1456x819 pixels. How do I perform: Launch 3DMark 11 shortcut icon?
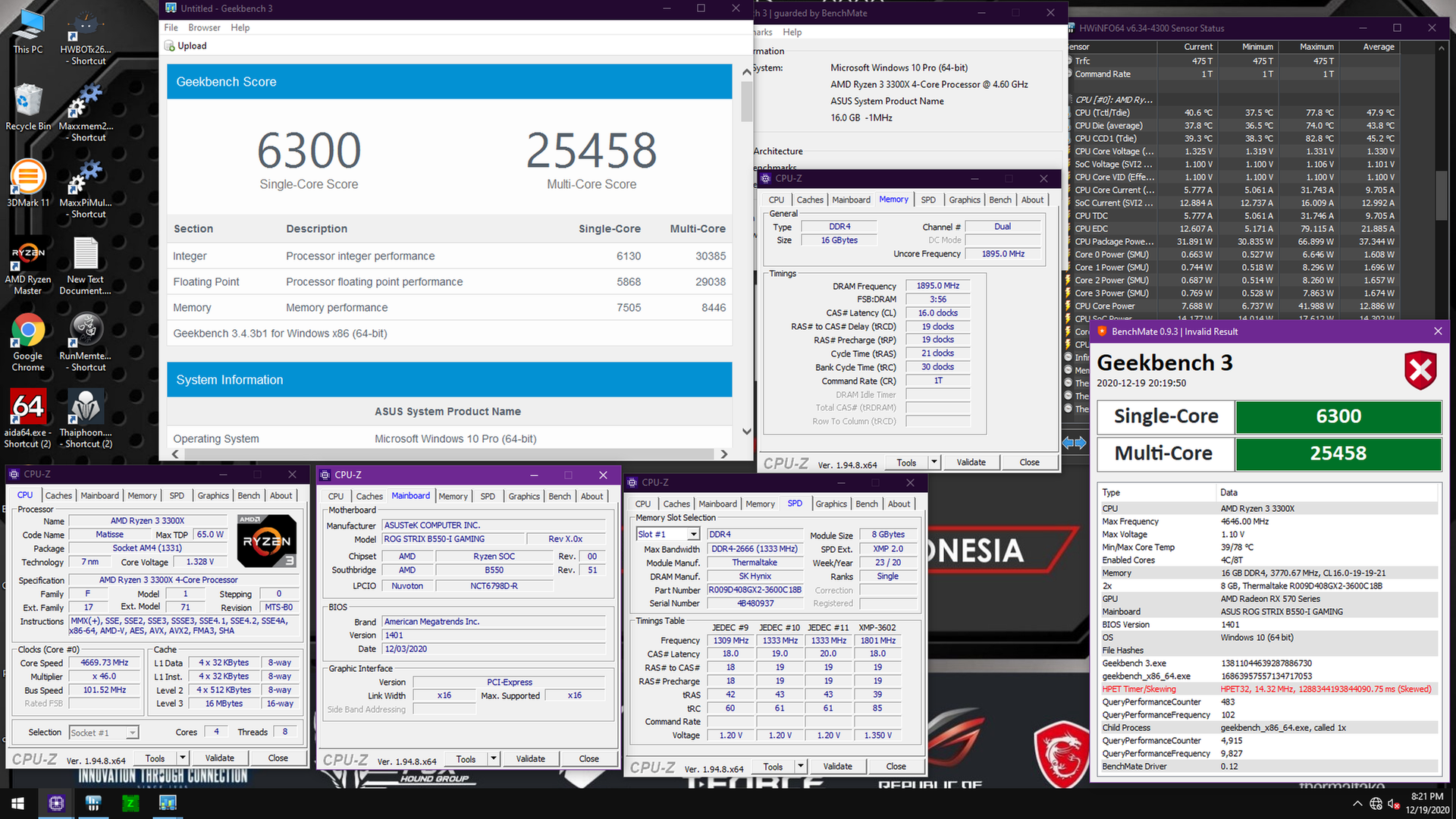(28, 183)
